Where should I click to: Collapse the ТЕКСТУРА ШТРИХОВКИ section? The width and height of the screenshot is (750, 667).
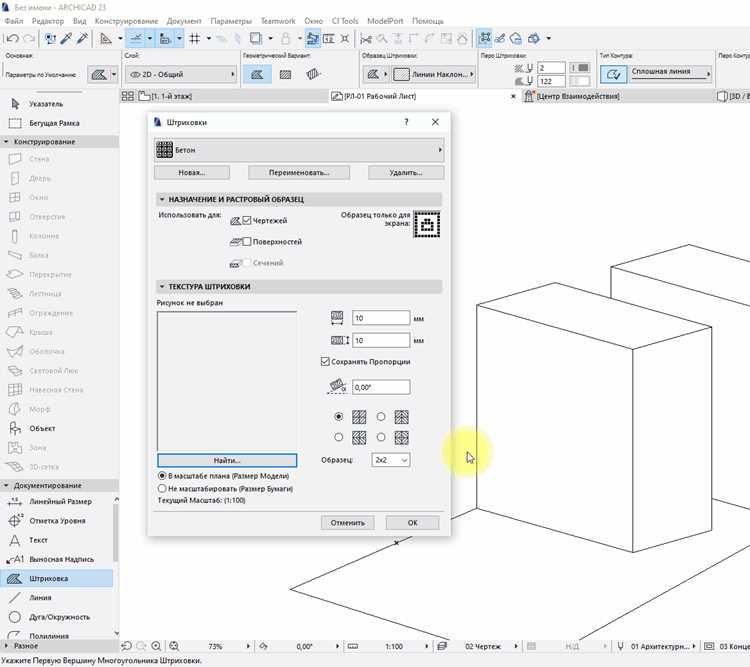coord(162,287)
